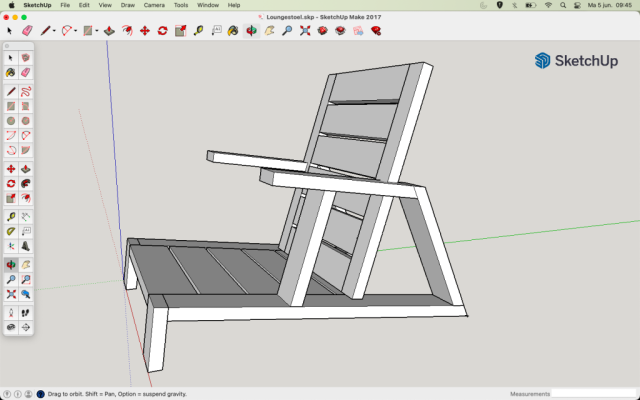Viewport: 640px width, 400px height.
Task: Select the Follow Me tool
Action: coord(25,184)
